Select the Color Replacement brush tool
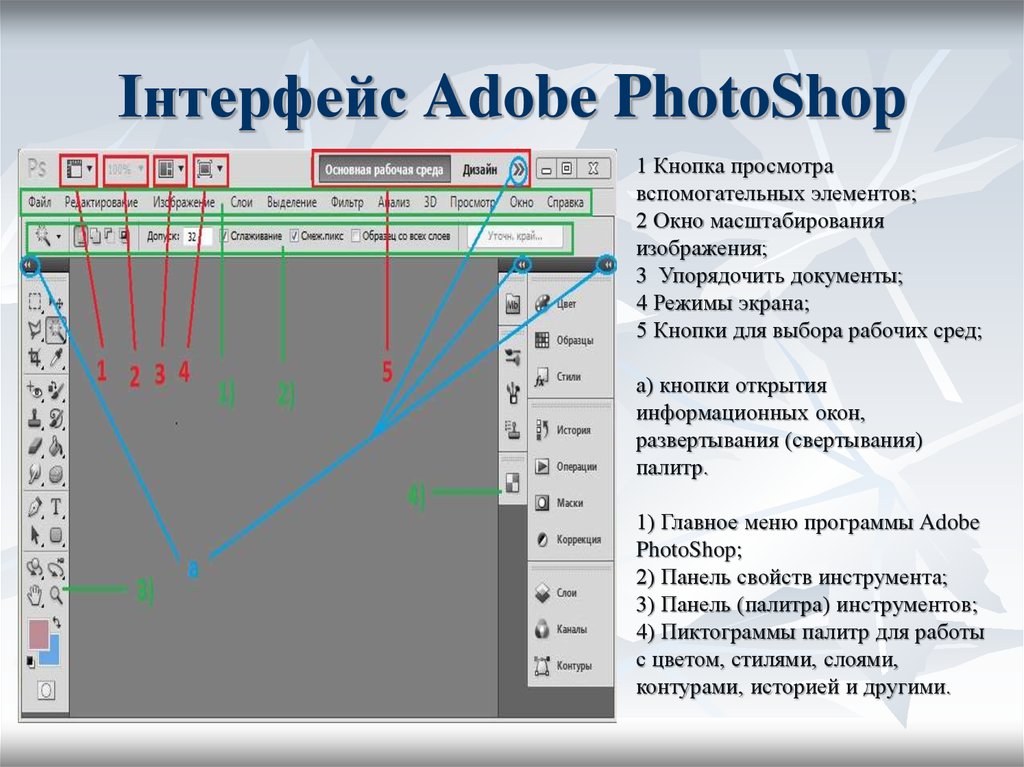The width and height of the screenshot is (1024, 767). pyautogui.click(x=57, y=391)
